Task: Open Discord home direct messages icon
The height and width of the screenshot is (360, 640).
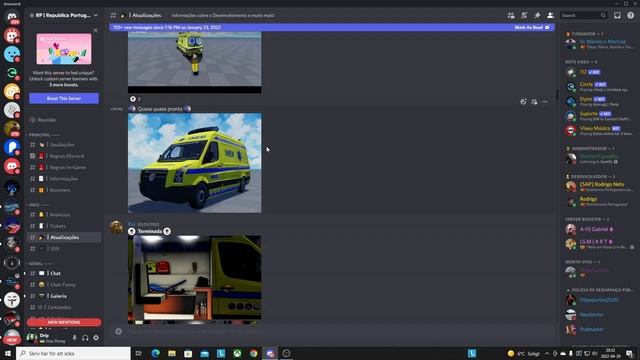Action: pyautogui.click(x=12, y=17)
